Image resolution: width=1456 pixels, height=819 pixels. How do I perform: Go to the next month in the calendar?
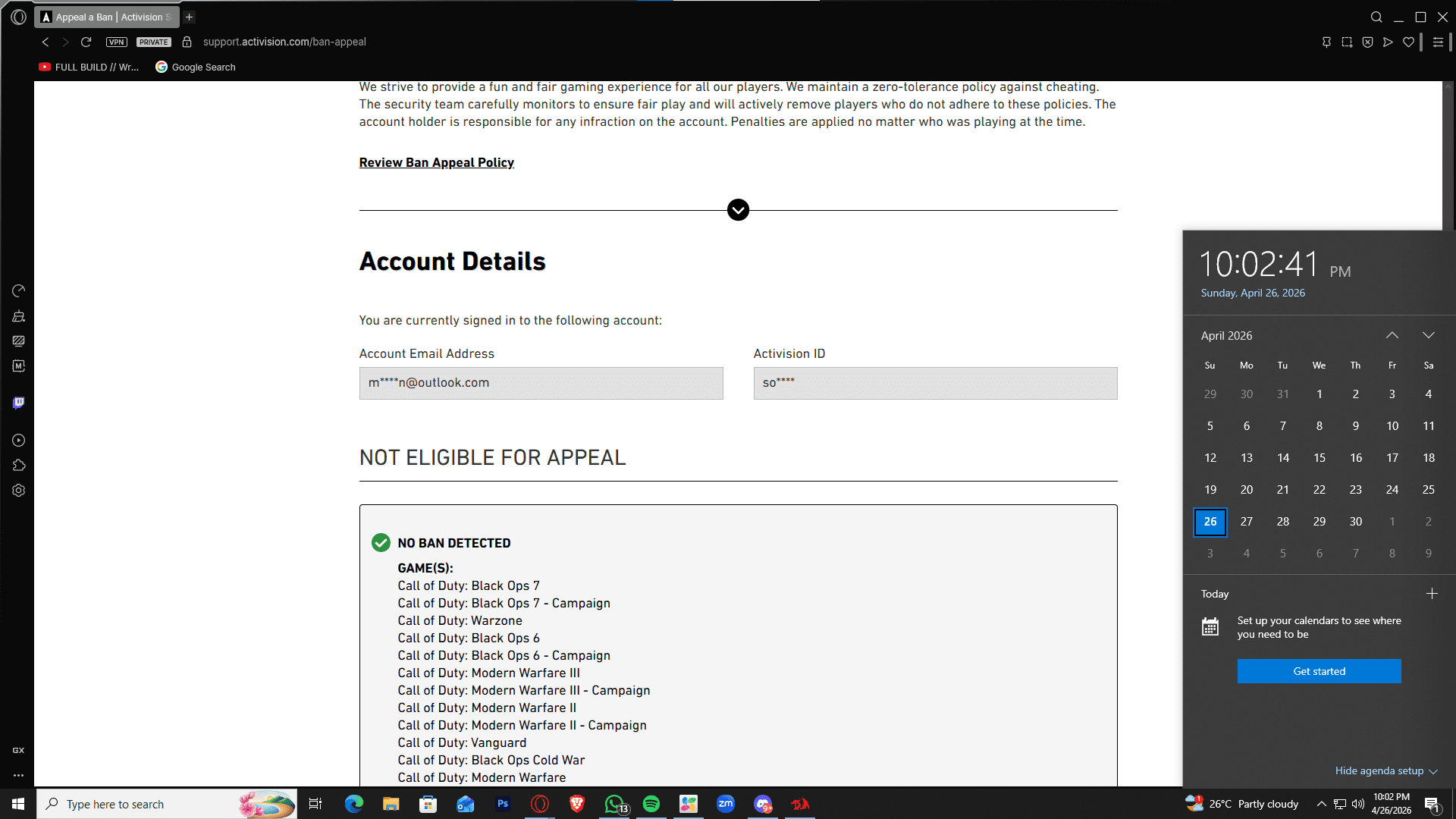click(x=1428, y=335)
